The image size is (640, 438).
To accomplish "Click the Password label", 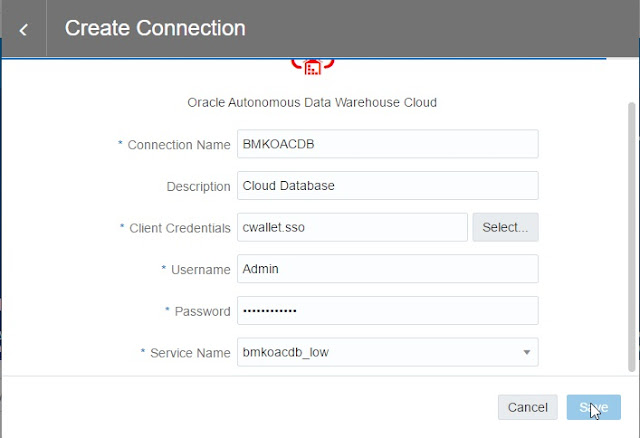I will click(x=202, y=312).
